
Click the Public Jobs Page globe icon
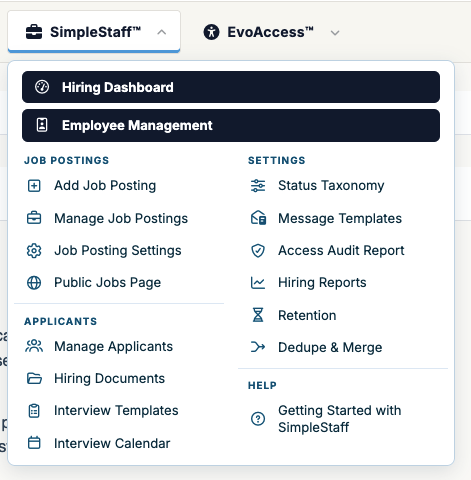coord(34,283)
